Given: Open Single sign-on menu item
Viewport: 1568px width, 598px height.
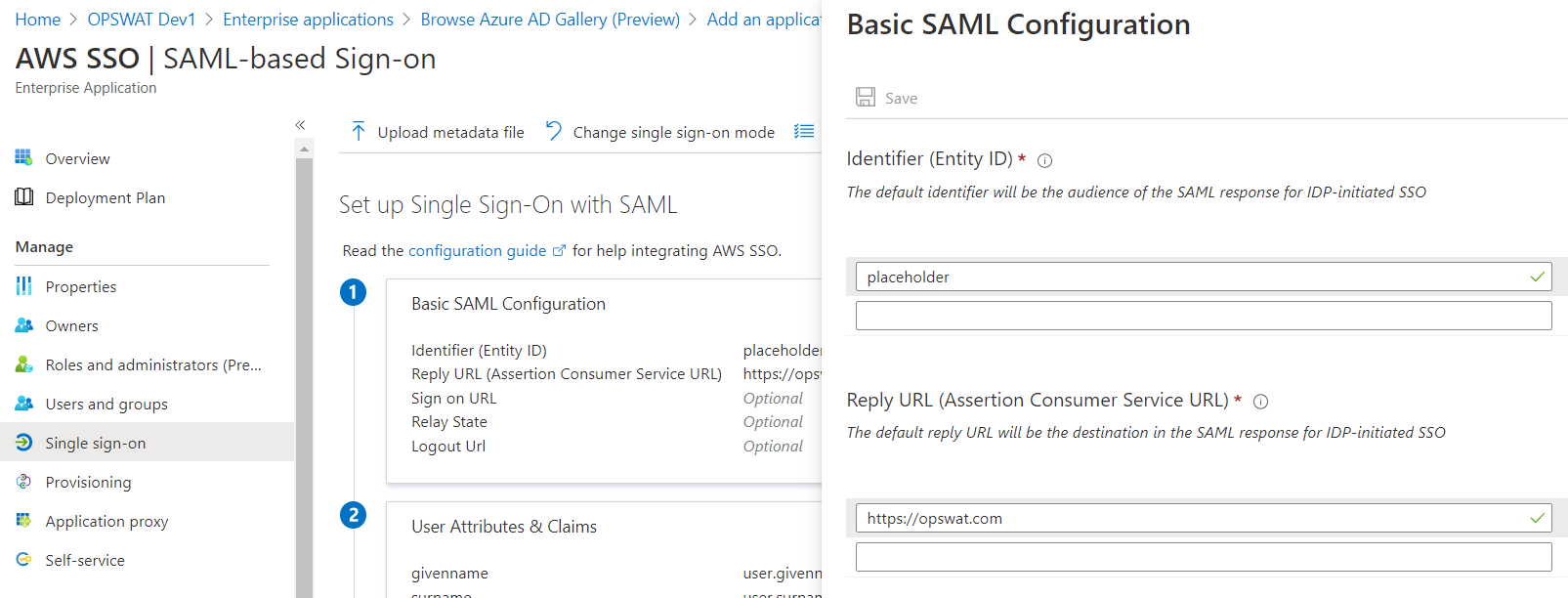Looking at the screenshot, I should coord(95,443).
